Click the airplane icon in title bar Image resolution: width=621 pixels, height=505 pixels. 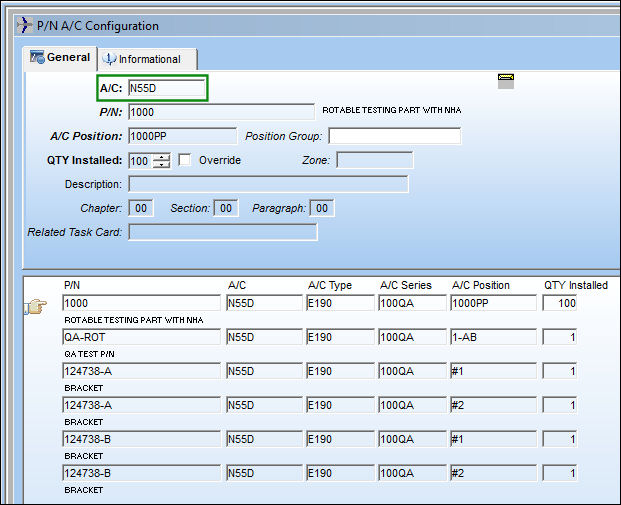pos(24,25)
